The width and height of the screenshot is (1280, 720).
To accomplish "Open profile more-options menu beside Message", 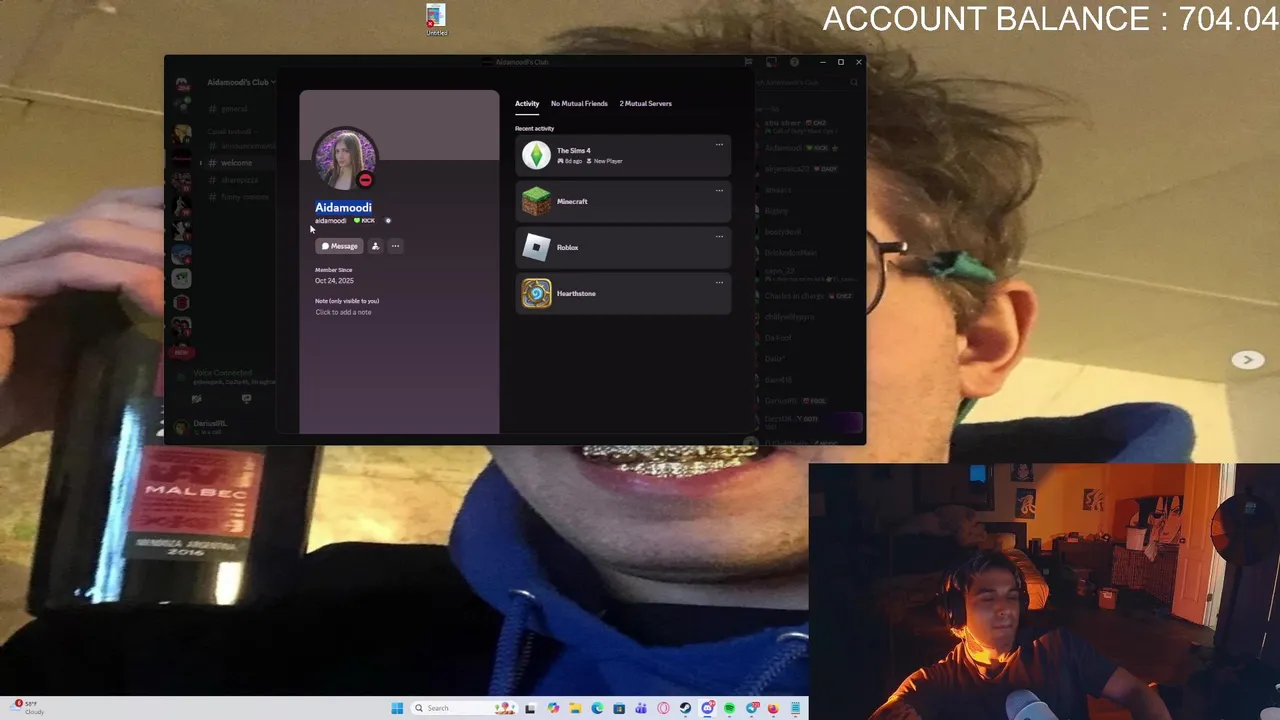I will [395, 246].
